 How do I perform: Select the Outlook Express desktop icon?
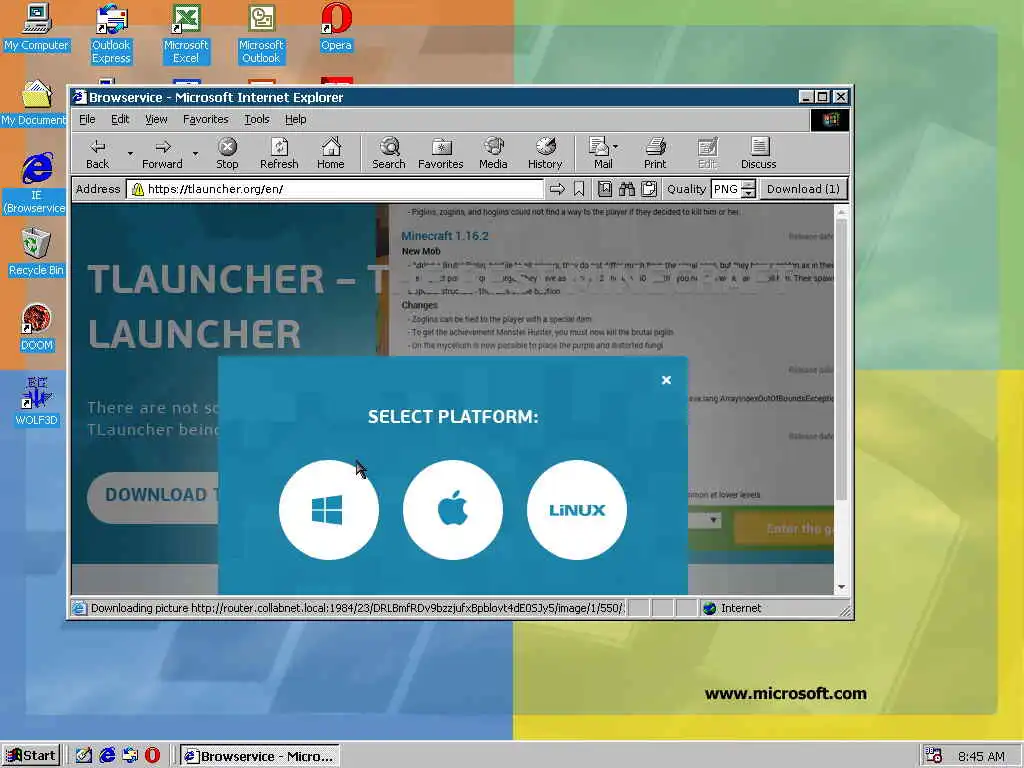pos(111,34)
